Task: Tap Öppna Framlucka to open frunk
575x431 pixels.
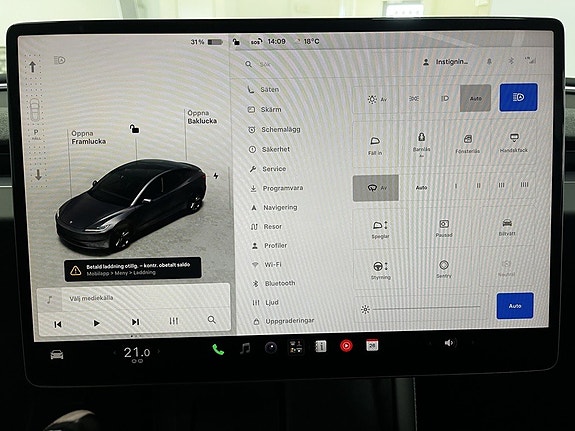Action: (88, 138)
